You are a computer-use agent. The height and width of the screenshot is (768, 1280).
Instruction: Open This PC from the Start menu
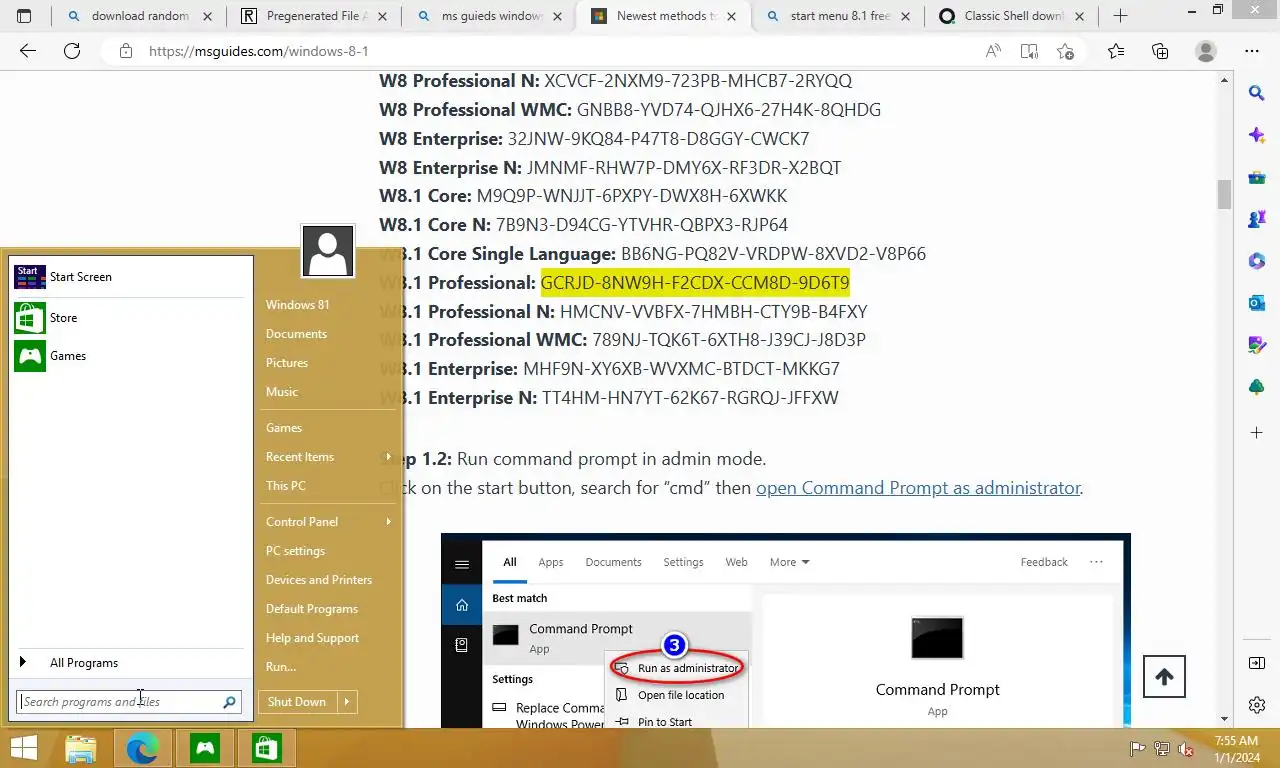point(286,486)
